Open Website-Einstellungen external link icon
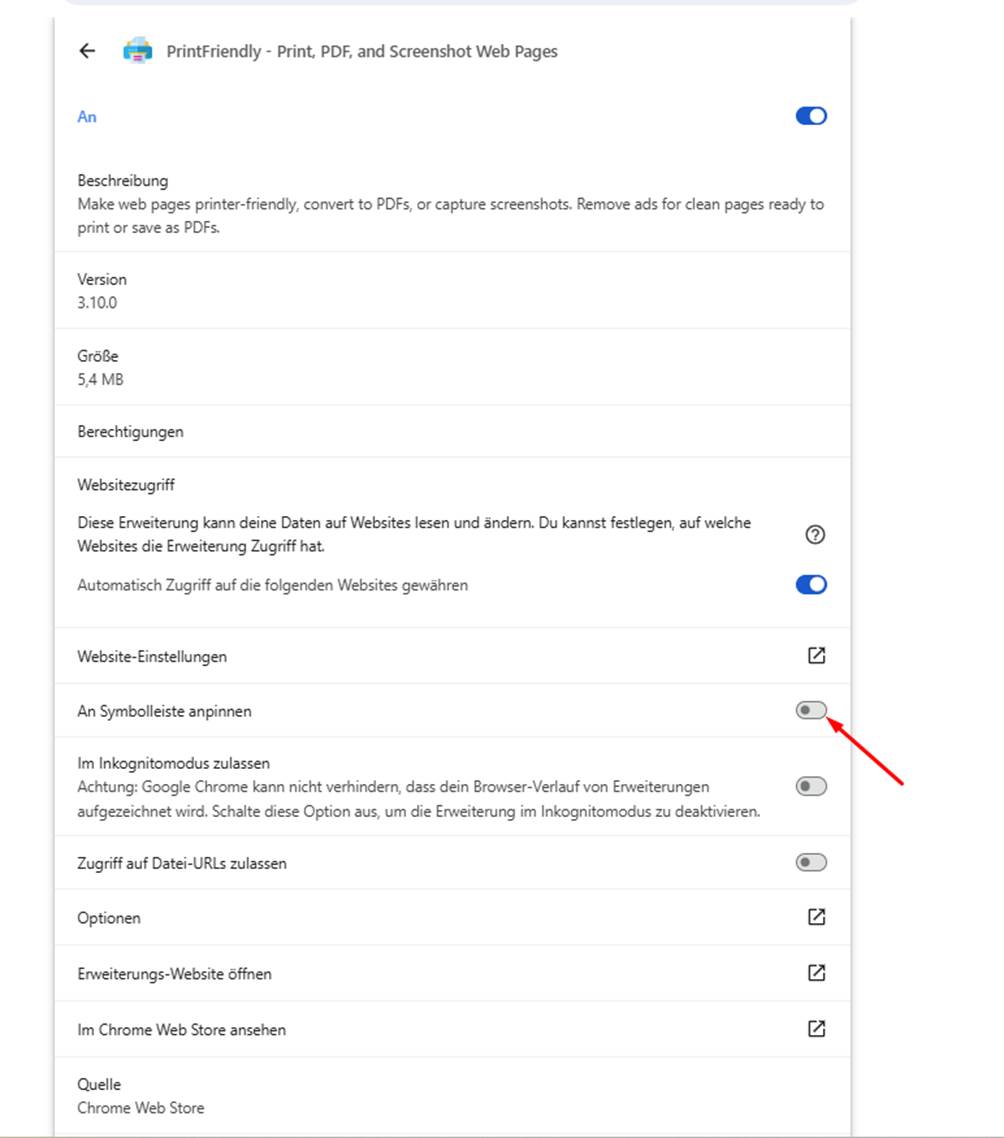 (x=817, y=655)
